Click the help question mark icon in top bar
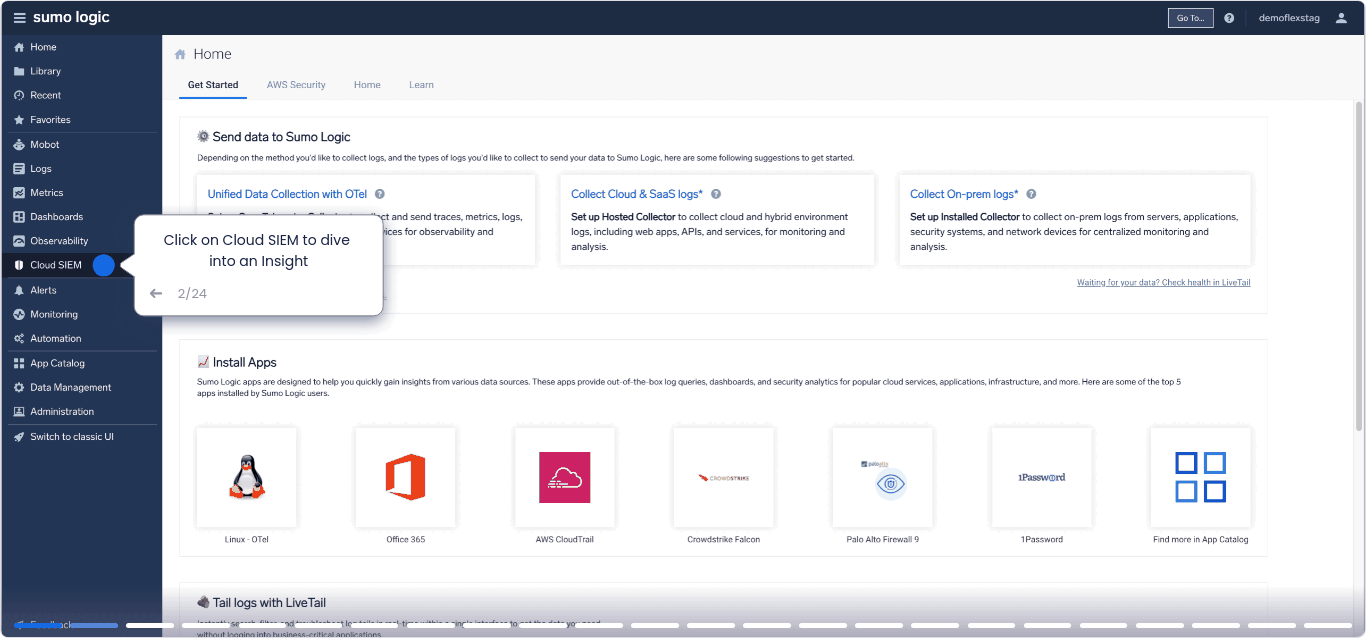This screenshot has height=638, width=1366. (1229, 18)
